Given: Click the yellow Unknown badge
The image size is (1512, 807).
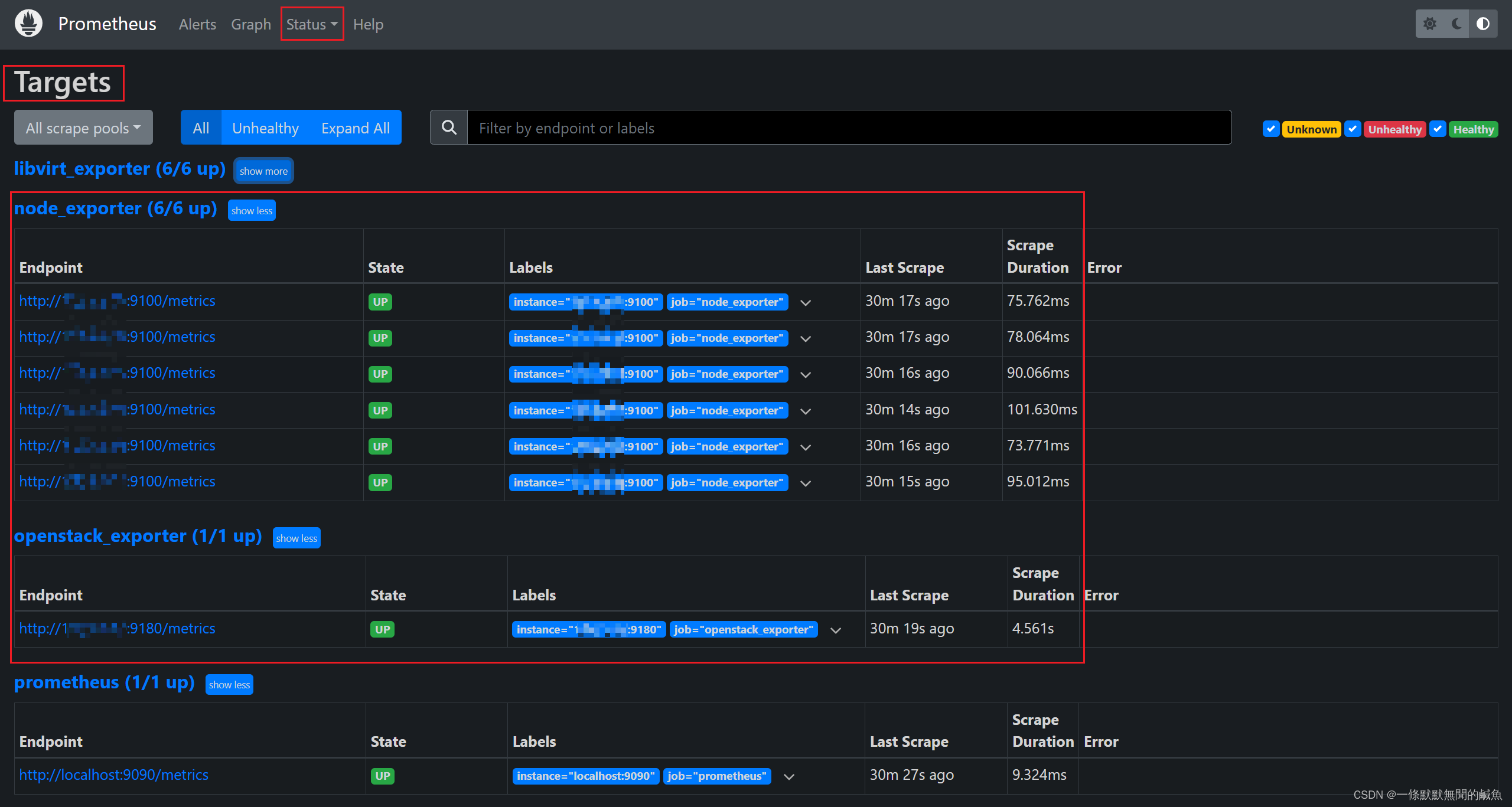Looking at the screenshot, I should point(1311,129).
